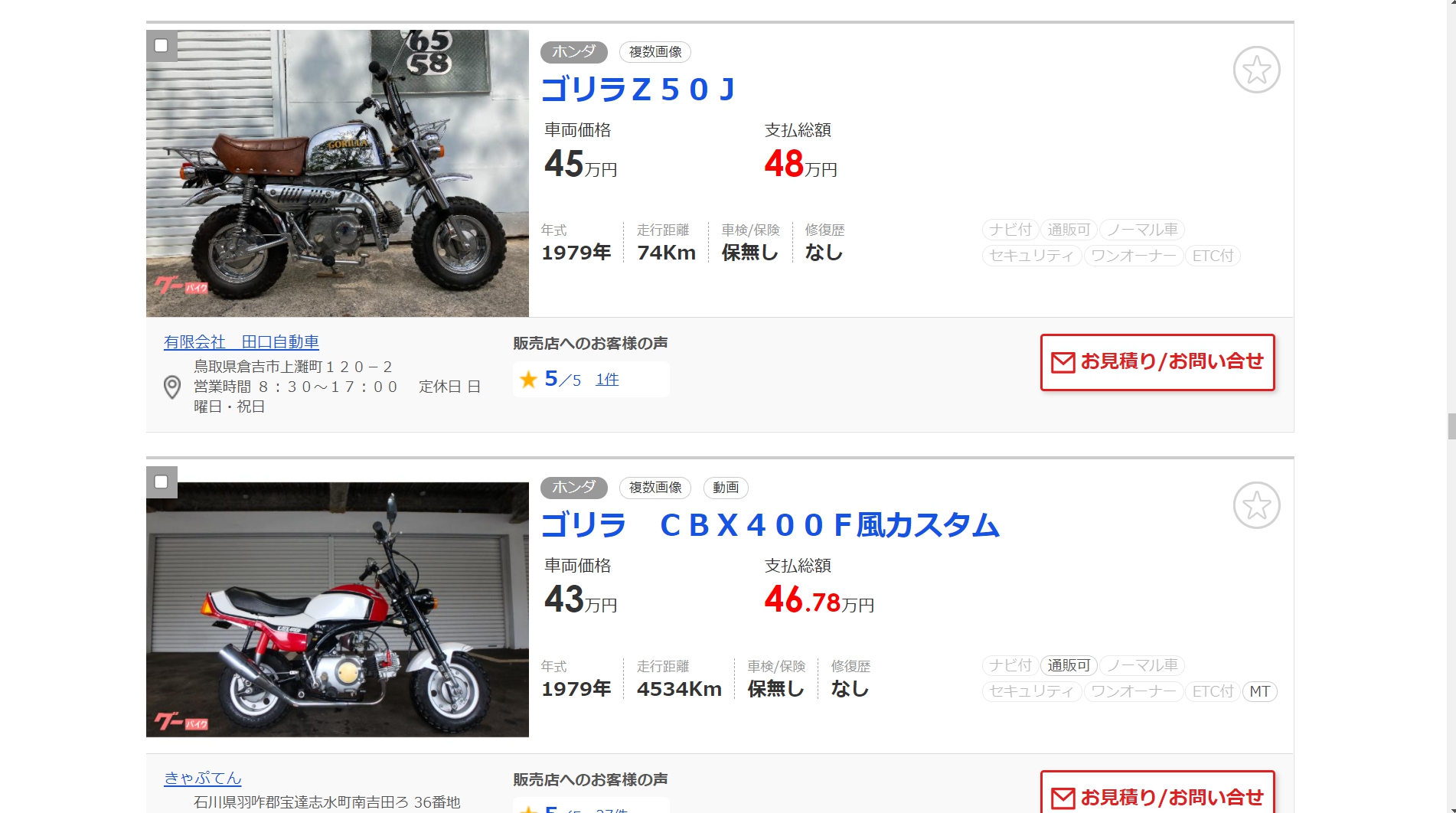
Task: Check the ゴリラZ50J listing checkbox
Action: [x=161, y=45]
